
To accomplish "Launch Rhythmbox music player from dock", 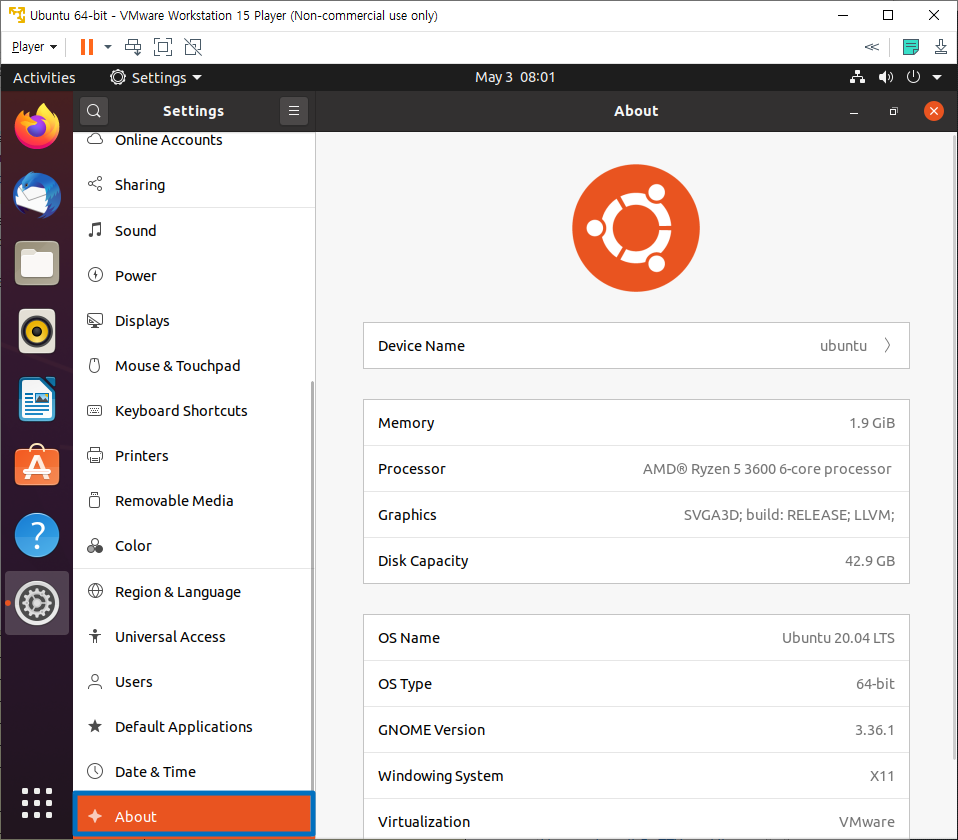I will (37, 331).
